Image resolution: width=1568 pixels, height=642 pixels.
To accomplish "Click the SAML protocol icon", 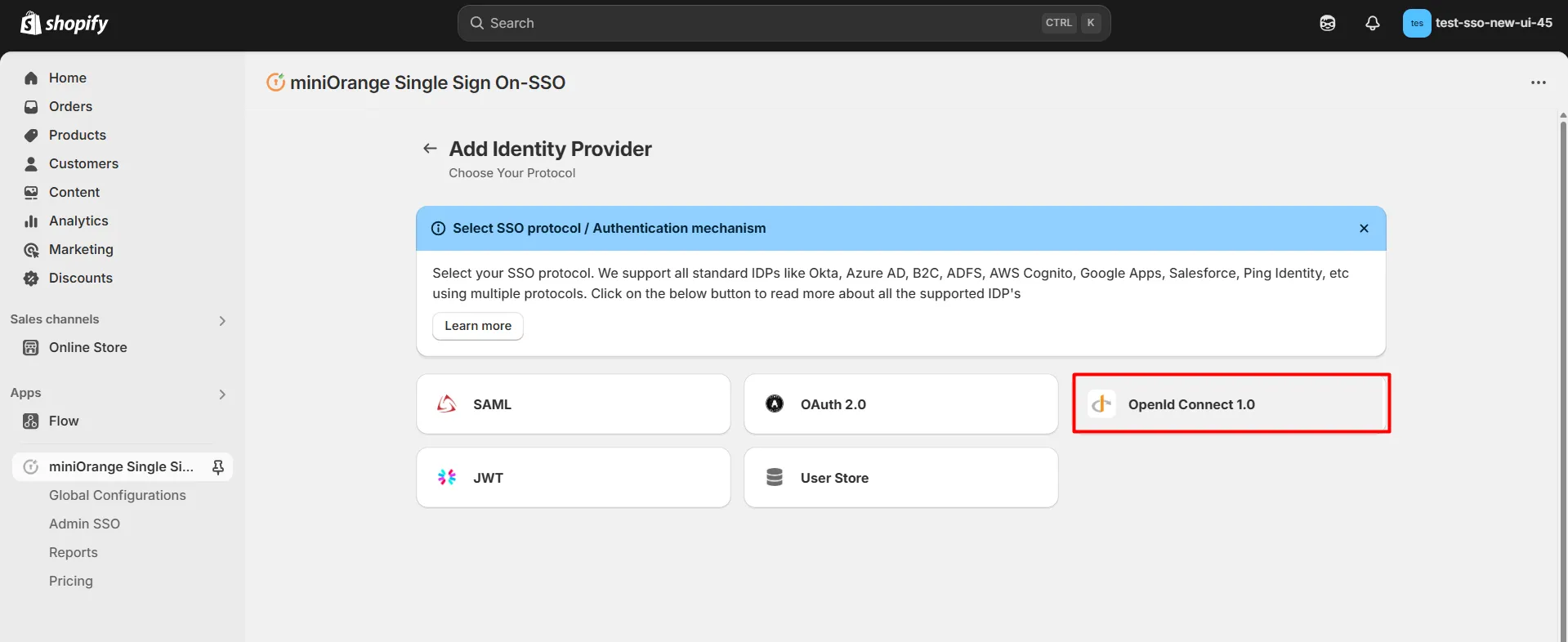I will coord(447,404).
